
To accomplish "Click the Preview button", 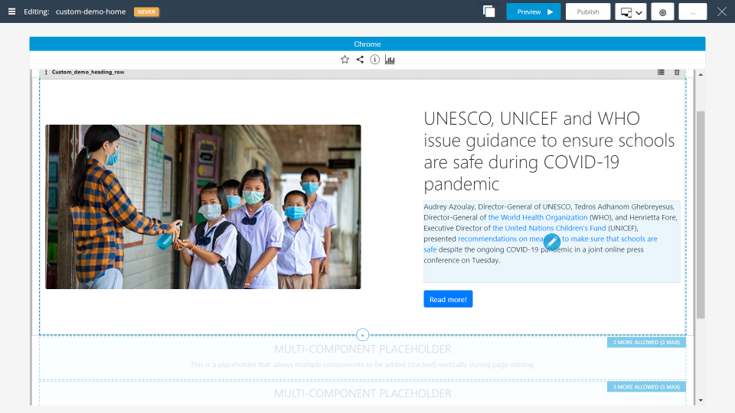I will [533, 12].
